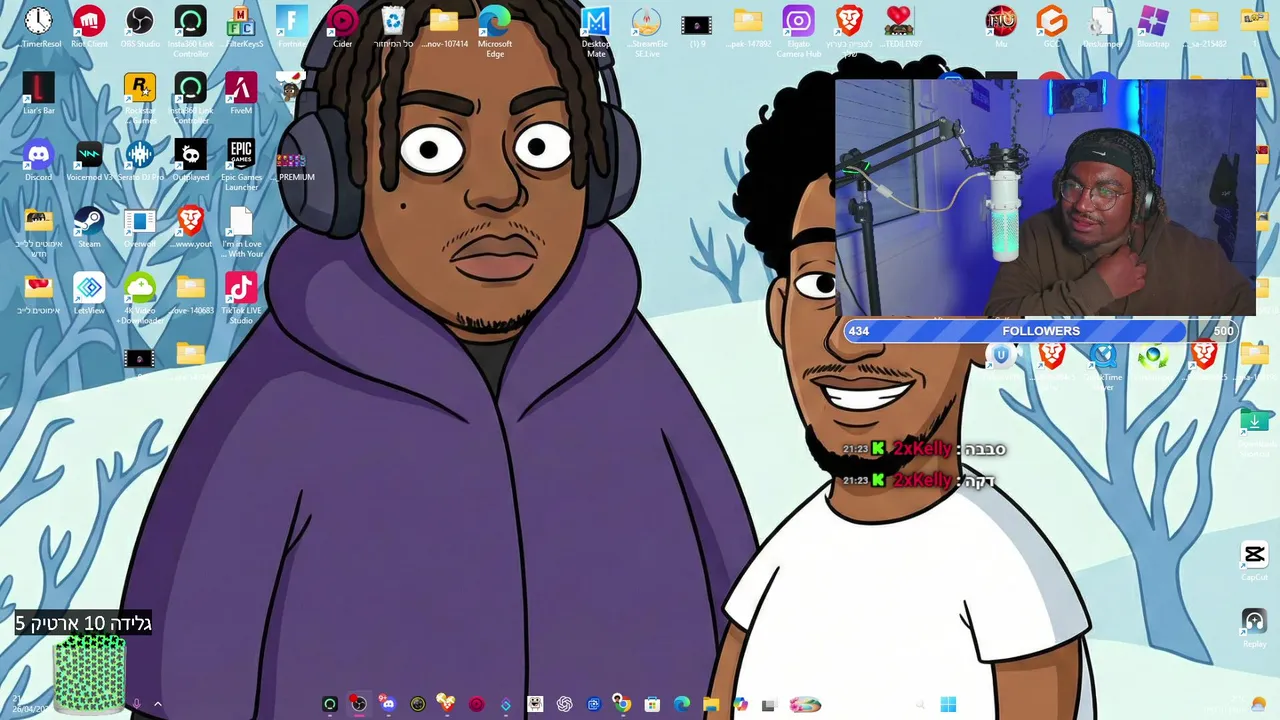The width and height of the screenshot is (1280, 720).
Task: Open the CapCut desktop shortcut
Action: tap(1254, 561)
